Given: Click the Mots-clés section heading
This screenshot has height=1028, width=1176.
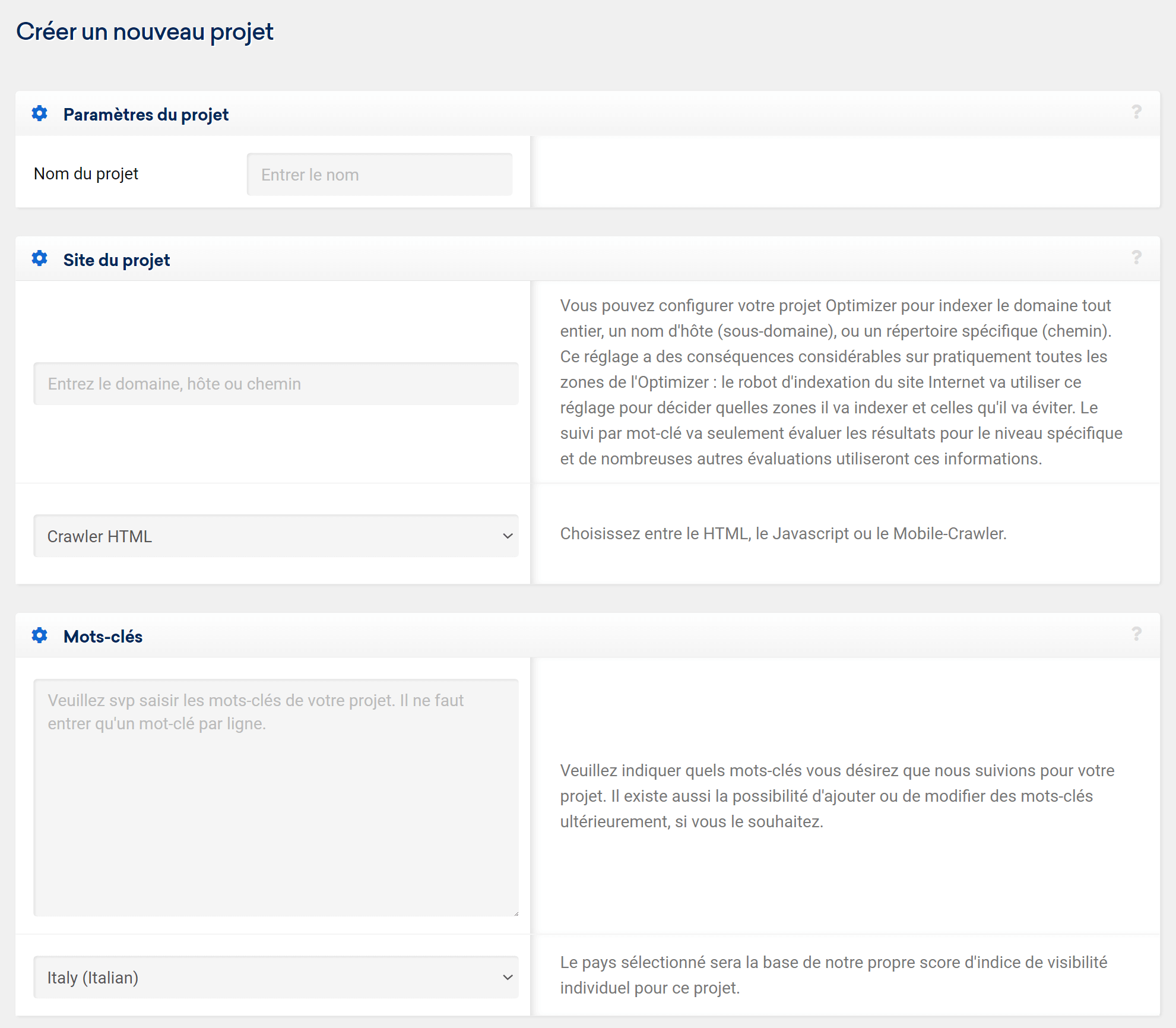Looking at the screenshot, I should click(x=103, y=637).
